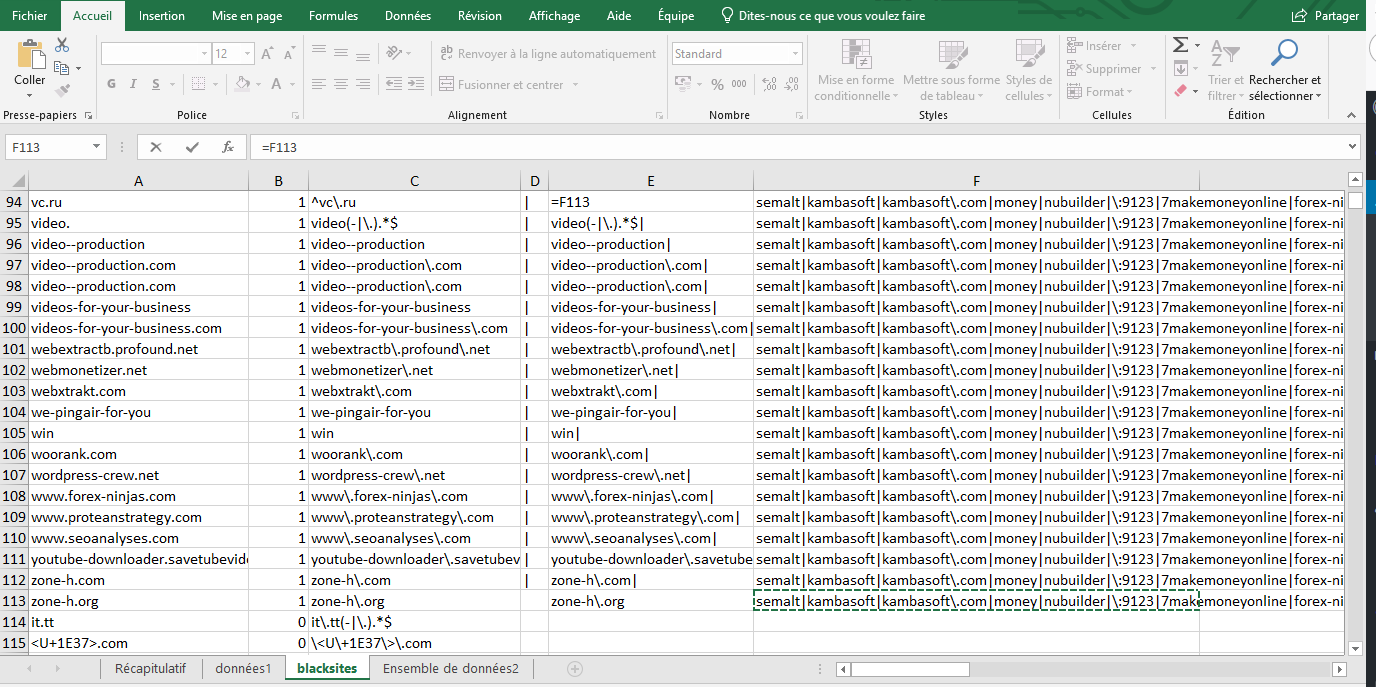
Task: Click the Format cells button
Action: [x=1098, y=92]
